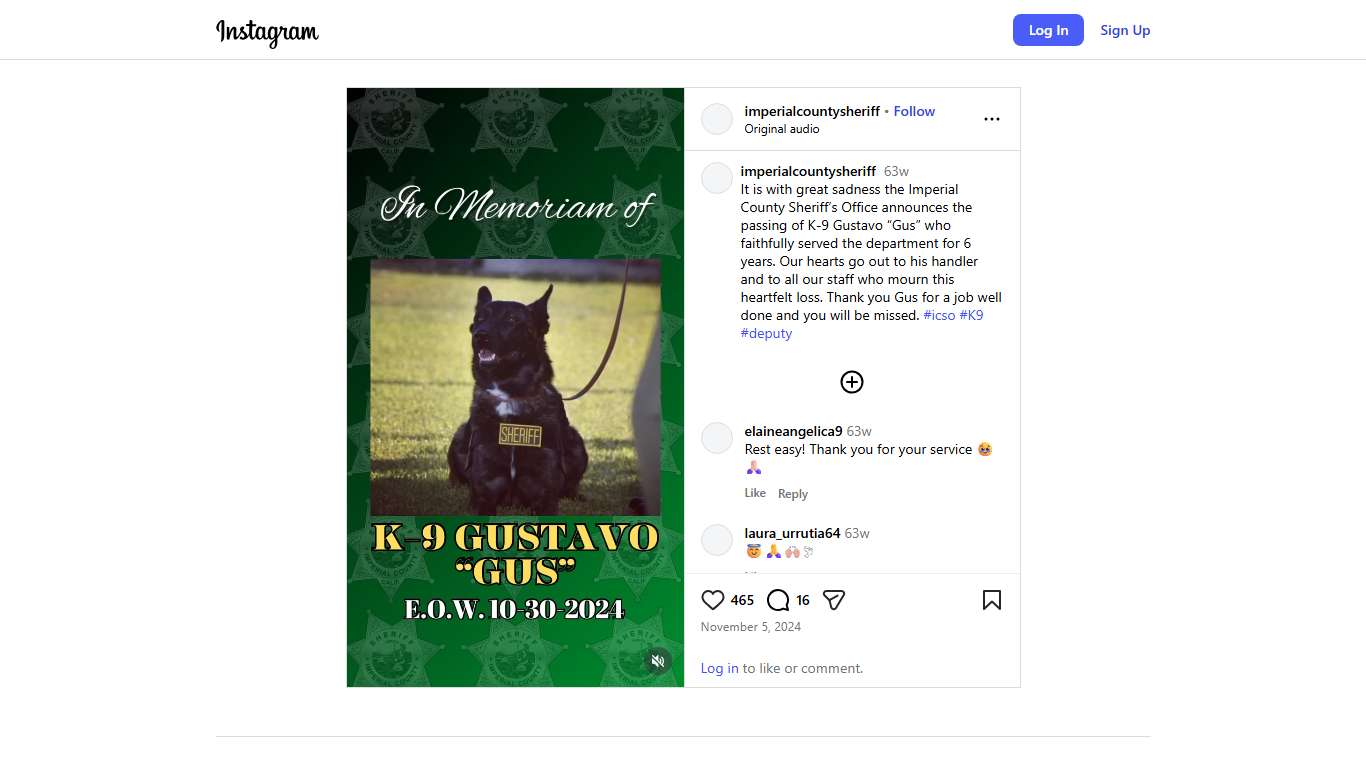Screen dimensions: 1366x768
Task: Reply to elaineangelica9's comment
Action: point(793,494)
